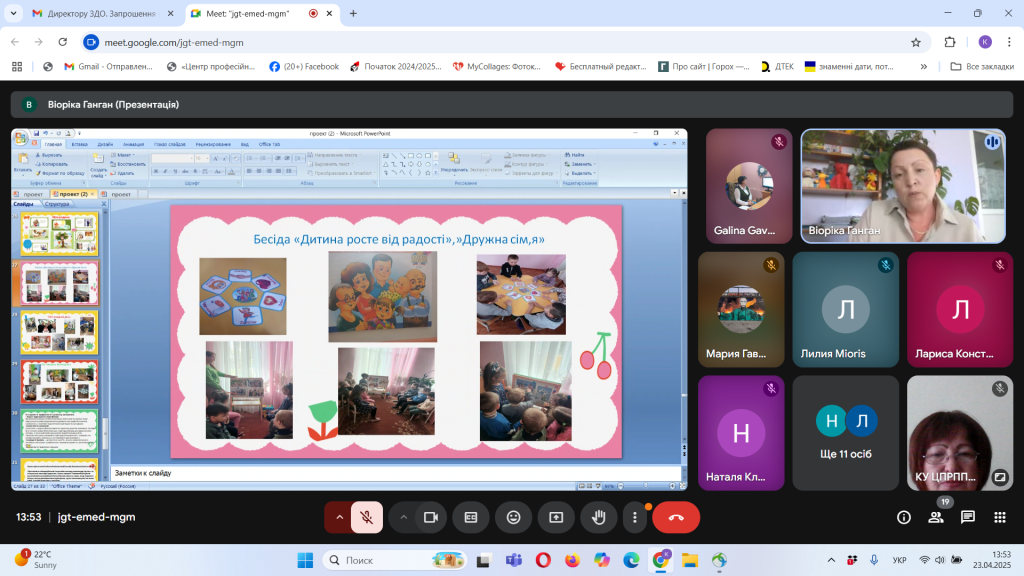Unmute the microphone in Meet controls
Image resolution: width=1024 pixels, height=576 pixels.
(367, 517)
